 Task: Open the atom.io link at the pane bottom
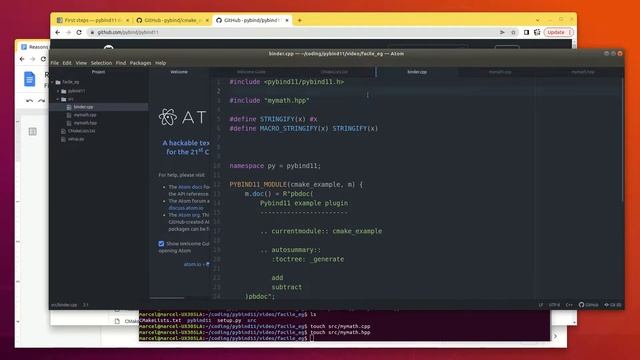point(192,264)
